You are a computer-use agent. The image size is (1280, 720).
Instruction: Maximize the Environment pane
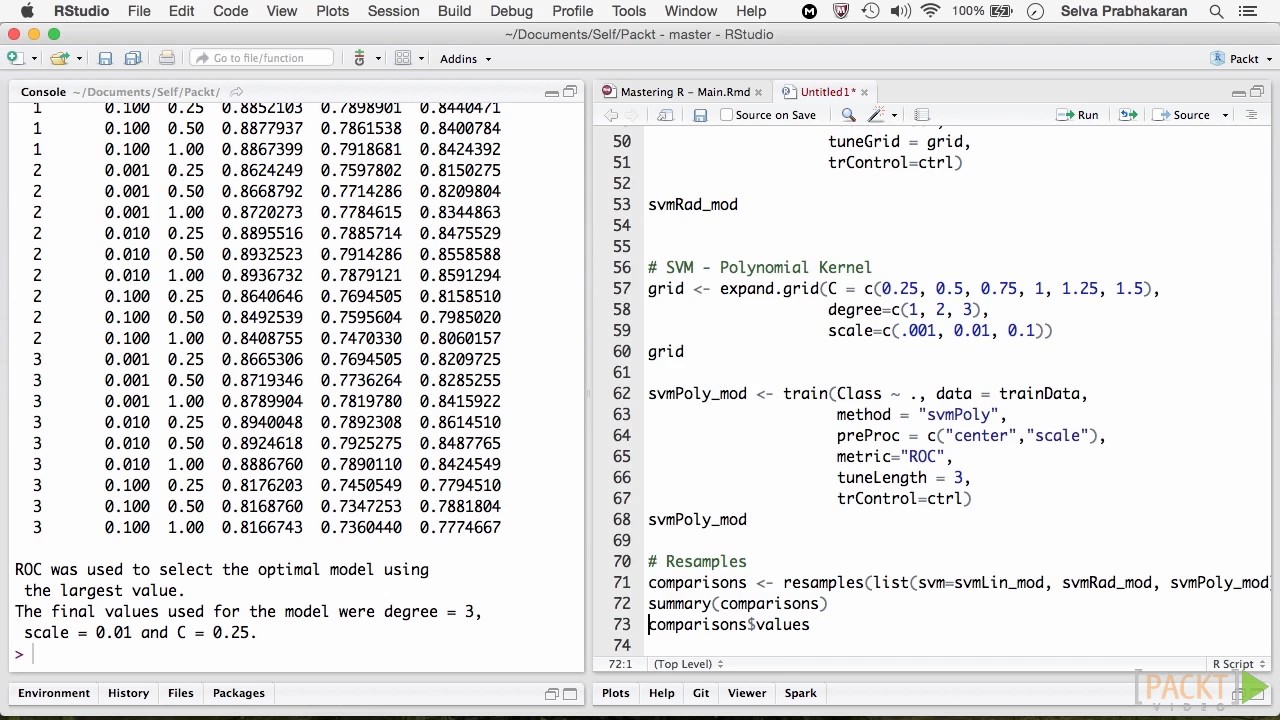(x=570, y=694)
